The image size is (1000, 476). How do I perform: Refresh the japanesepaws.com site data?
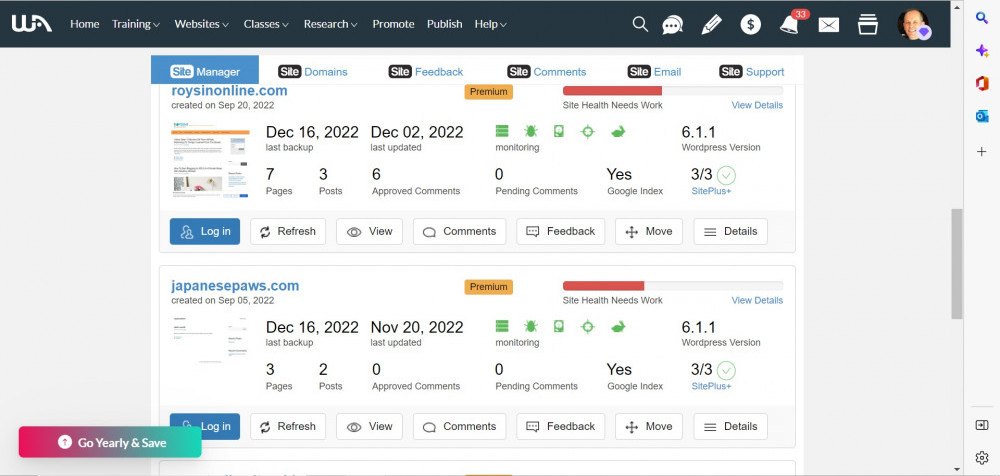288,427
